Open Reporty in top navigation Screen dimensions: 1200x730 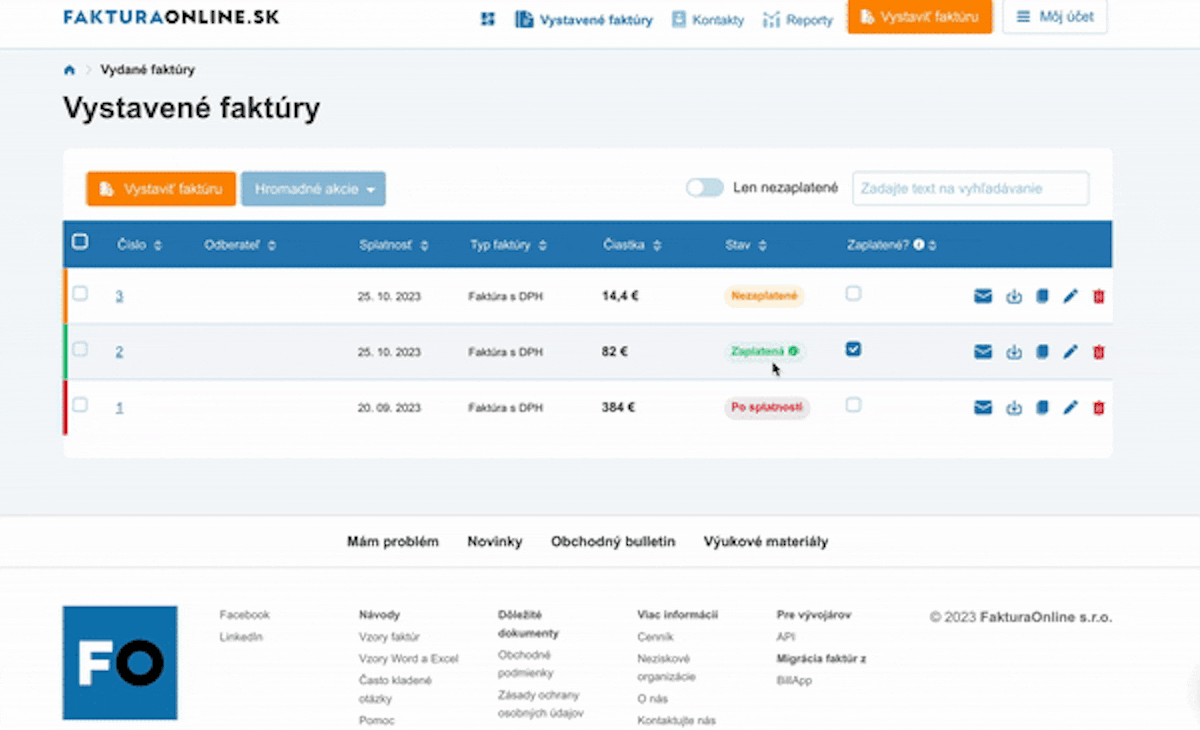(x=798, y=20)
